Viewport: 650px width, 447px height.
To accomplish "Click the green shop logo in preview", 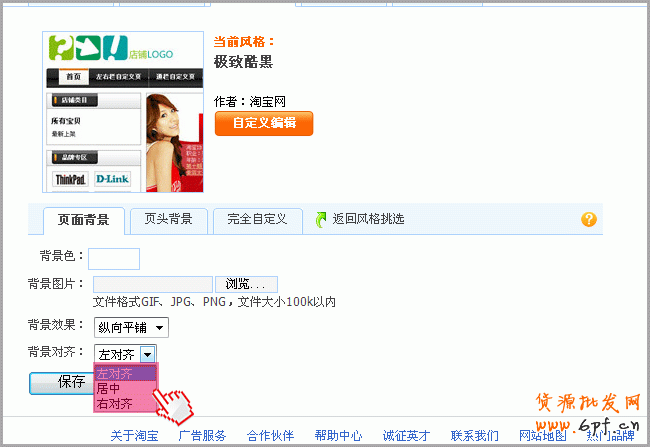I will pos(86,48).
